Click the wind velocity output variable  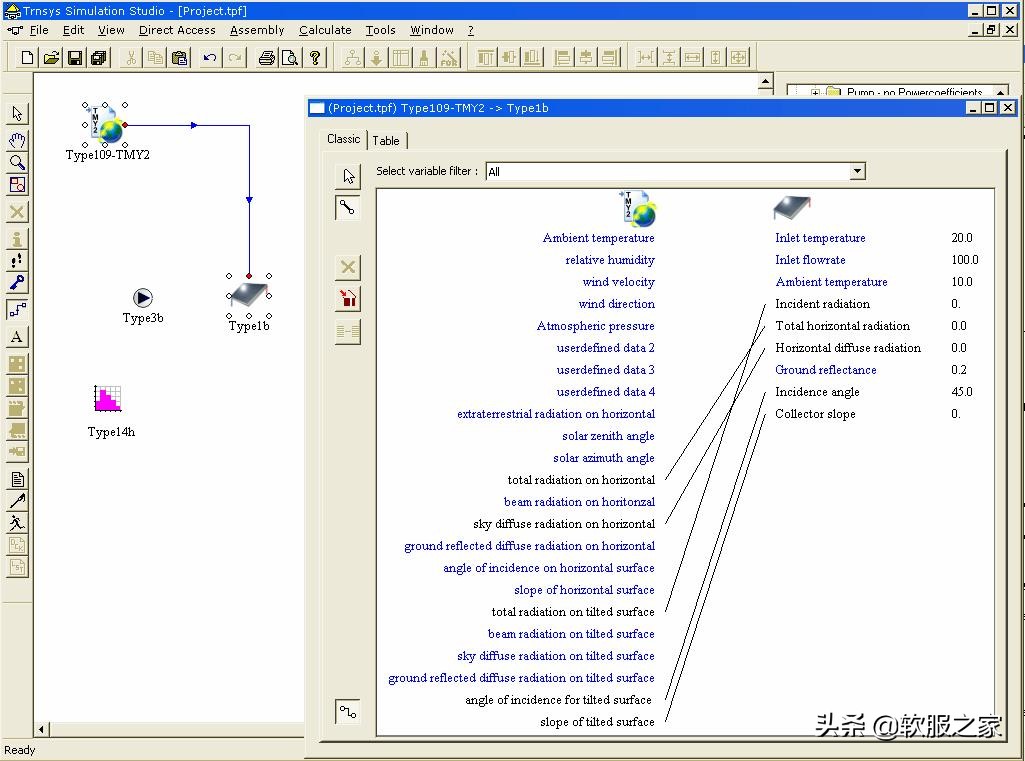[618, 282]
